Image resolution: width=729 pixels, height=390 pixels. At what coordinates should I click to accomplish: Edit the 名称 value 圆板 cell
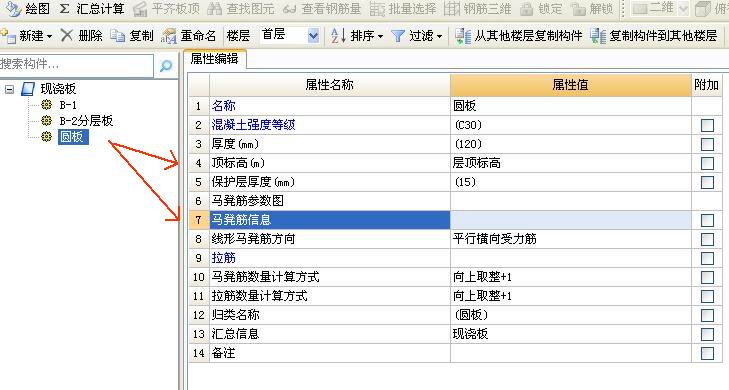570,106
